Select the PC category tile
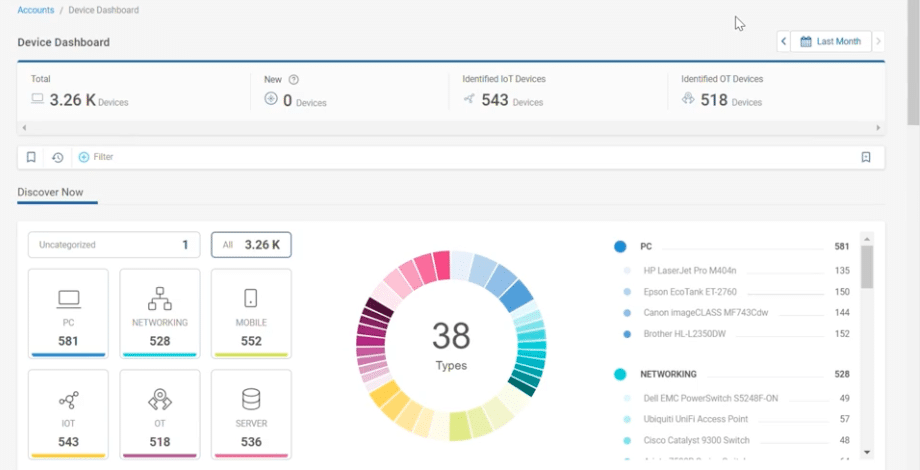 click(68, 312)
